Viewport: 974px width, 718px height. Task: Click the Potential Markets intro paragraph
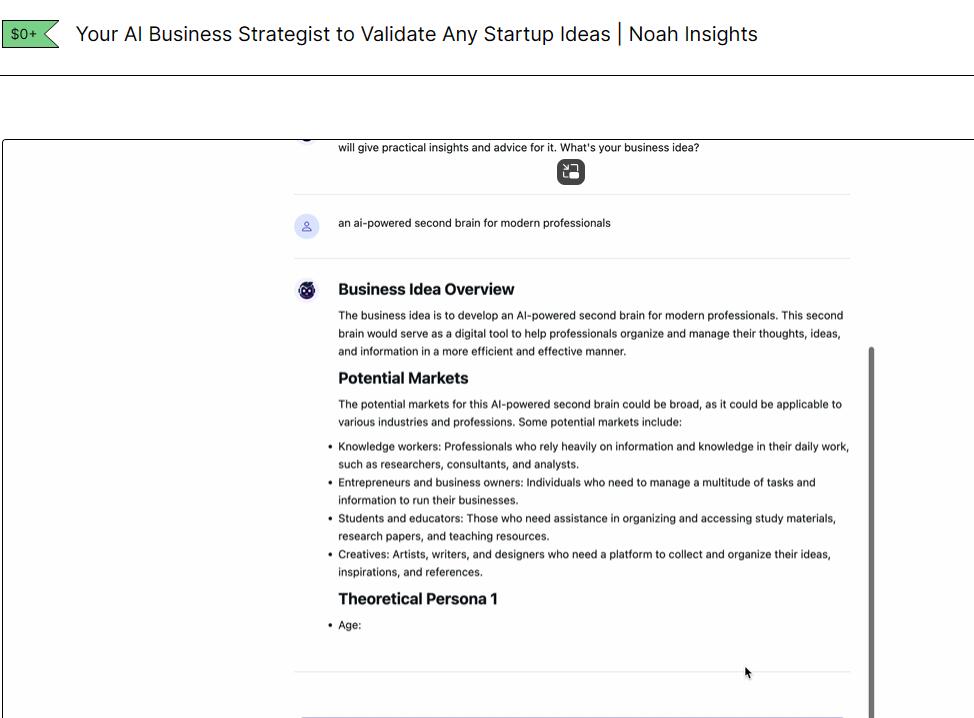pos(590,413)
